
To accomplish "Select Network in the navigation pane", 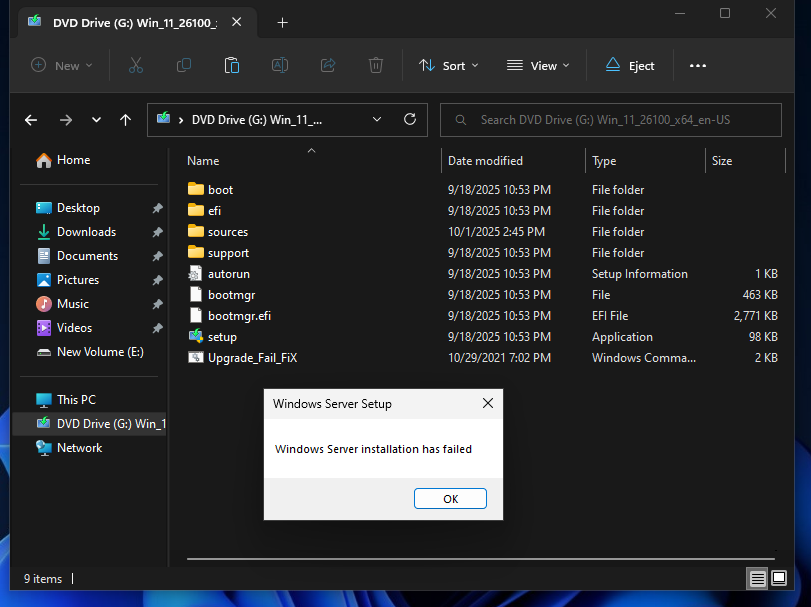I will (x=69, y=448).
